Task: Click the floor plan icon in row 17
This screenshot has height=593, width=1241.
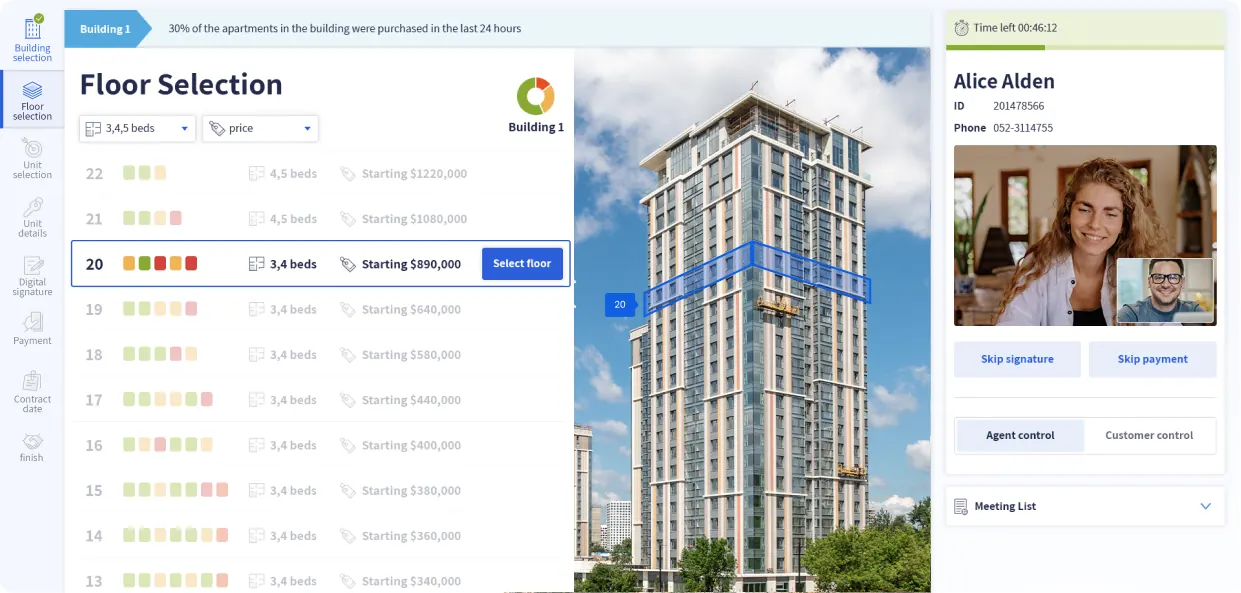Action: [x=256, y=400]
